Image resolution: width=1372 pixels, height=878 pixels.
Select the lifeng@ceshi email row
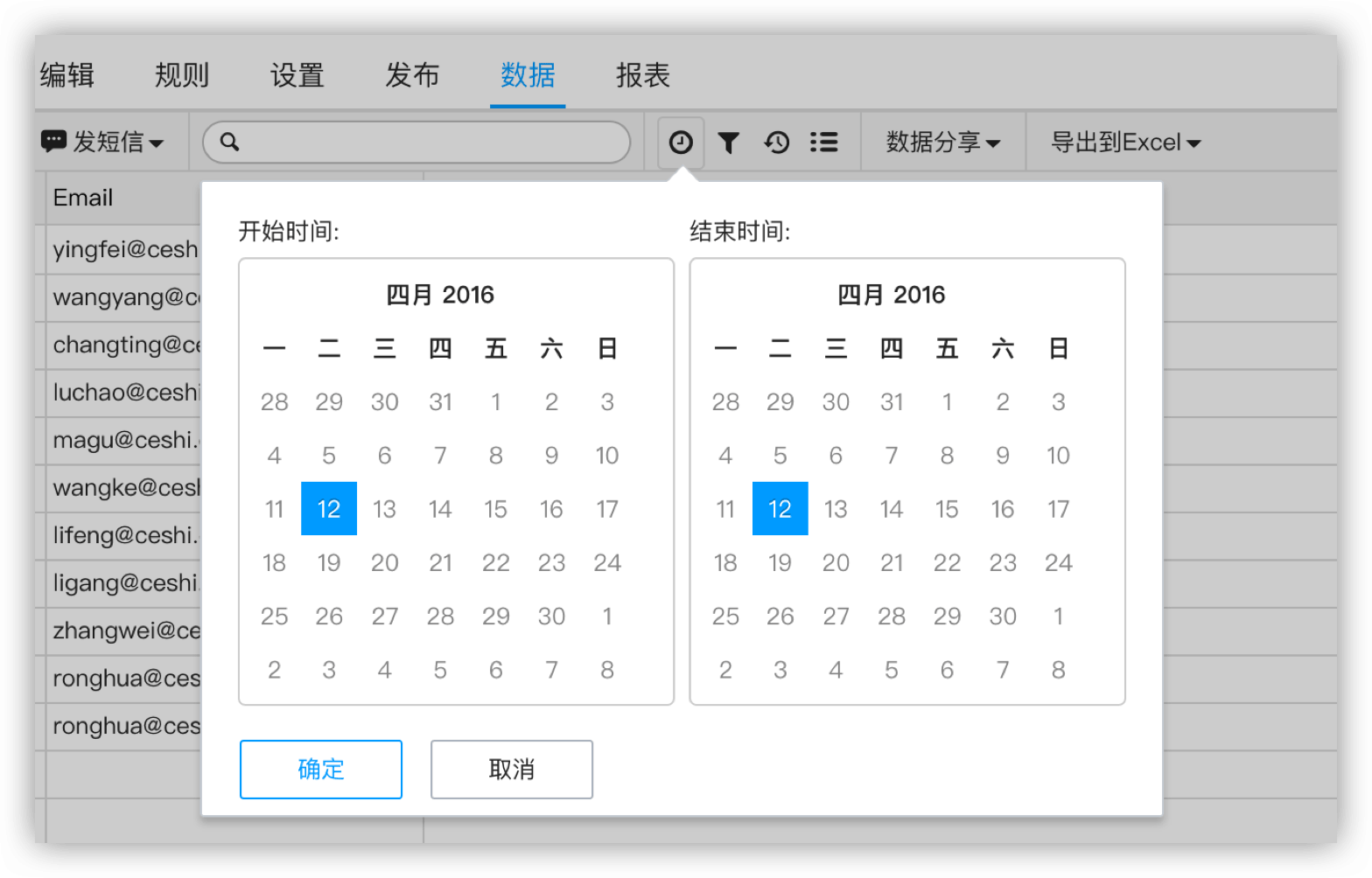click(x=125, y=535)
